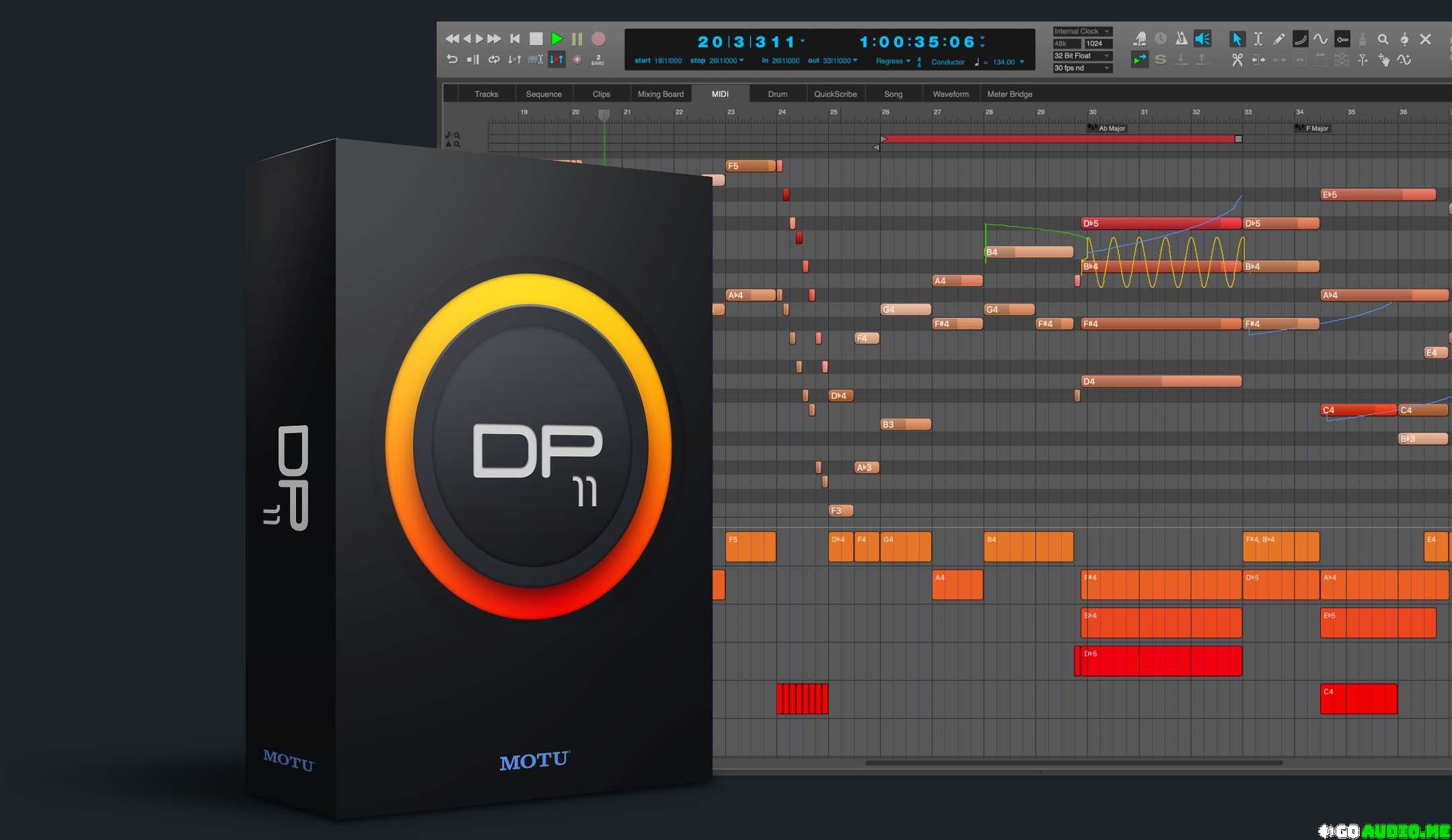Switch to the Sequence tab
The image size is (1452, 840).
(544, 94)
